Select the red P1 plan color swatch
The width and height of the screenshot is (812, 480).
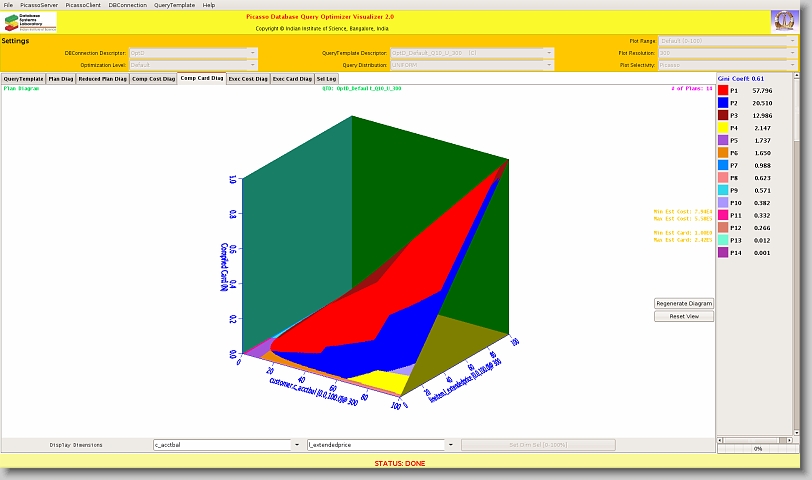click(x=723, y=90)
